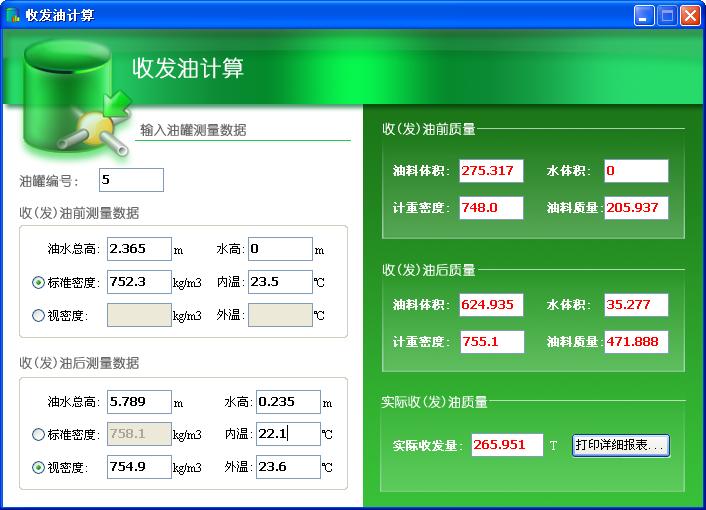Select 标准密度 radio in after-measurement group
This screenshot has width=706, height=510.
coord(38,434)
